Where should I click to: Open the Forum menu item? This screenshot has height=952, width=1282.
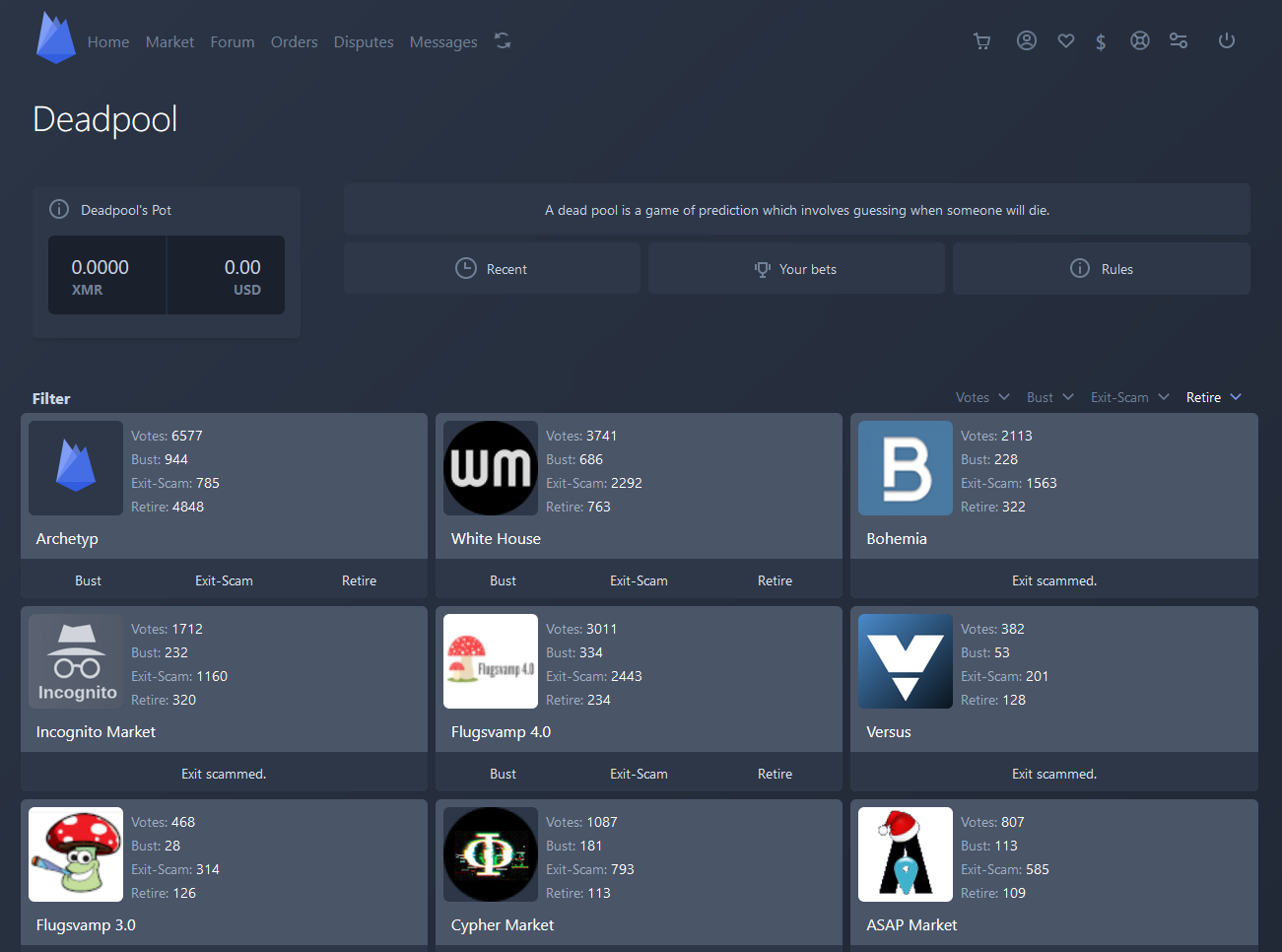pos(232,42)
